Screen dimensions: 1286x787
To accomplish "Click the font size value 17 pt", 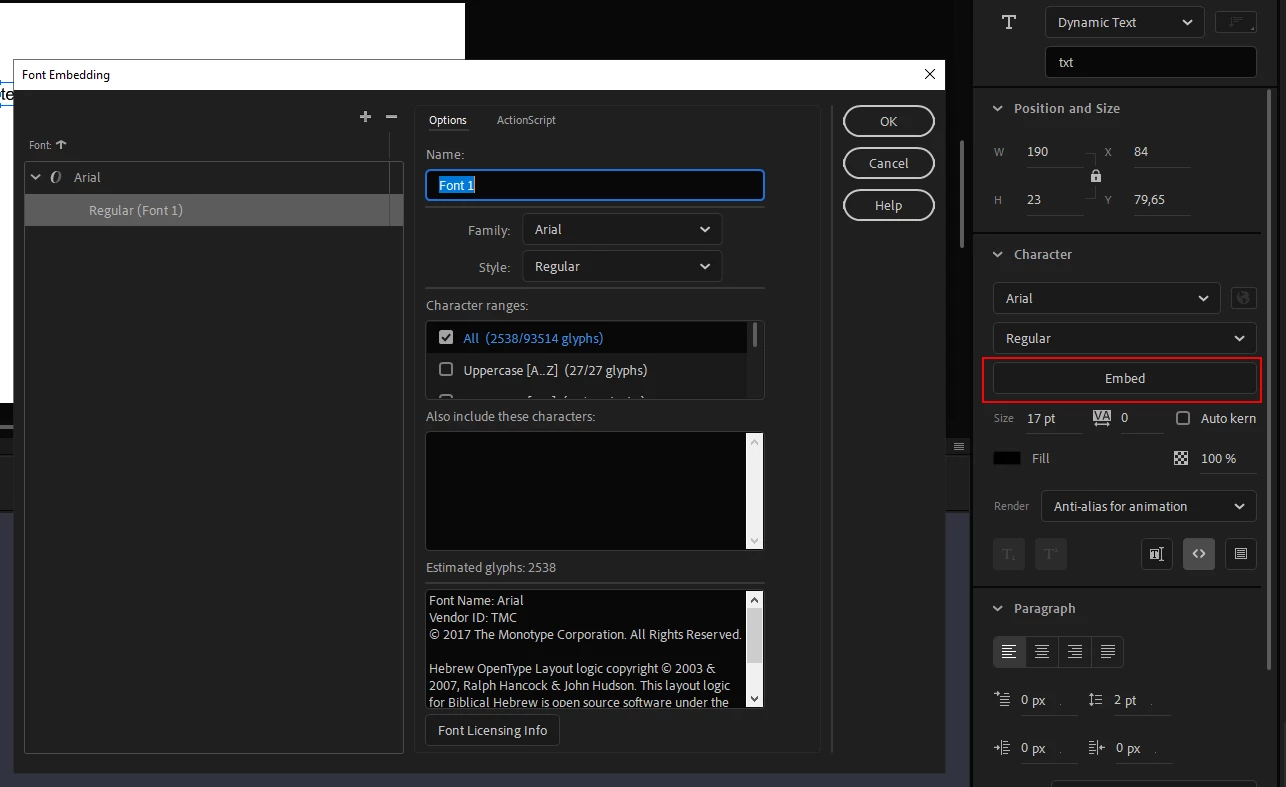I will coord(1053,418).
